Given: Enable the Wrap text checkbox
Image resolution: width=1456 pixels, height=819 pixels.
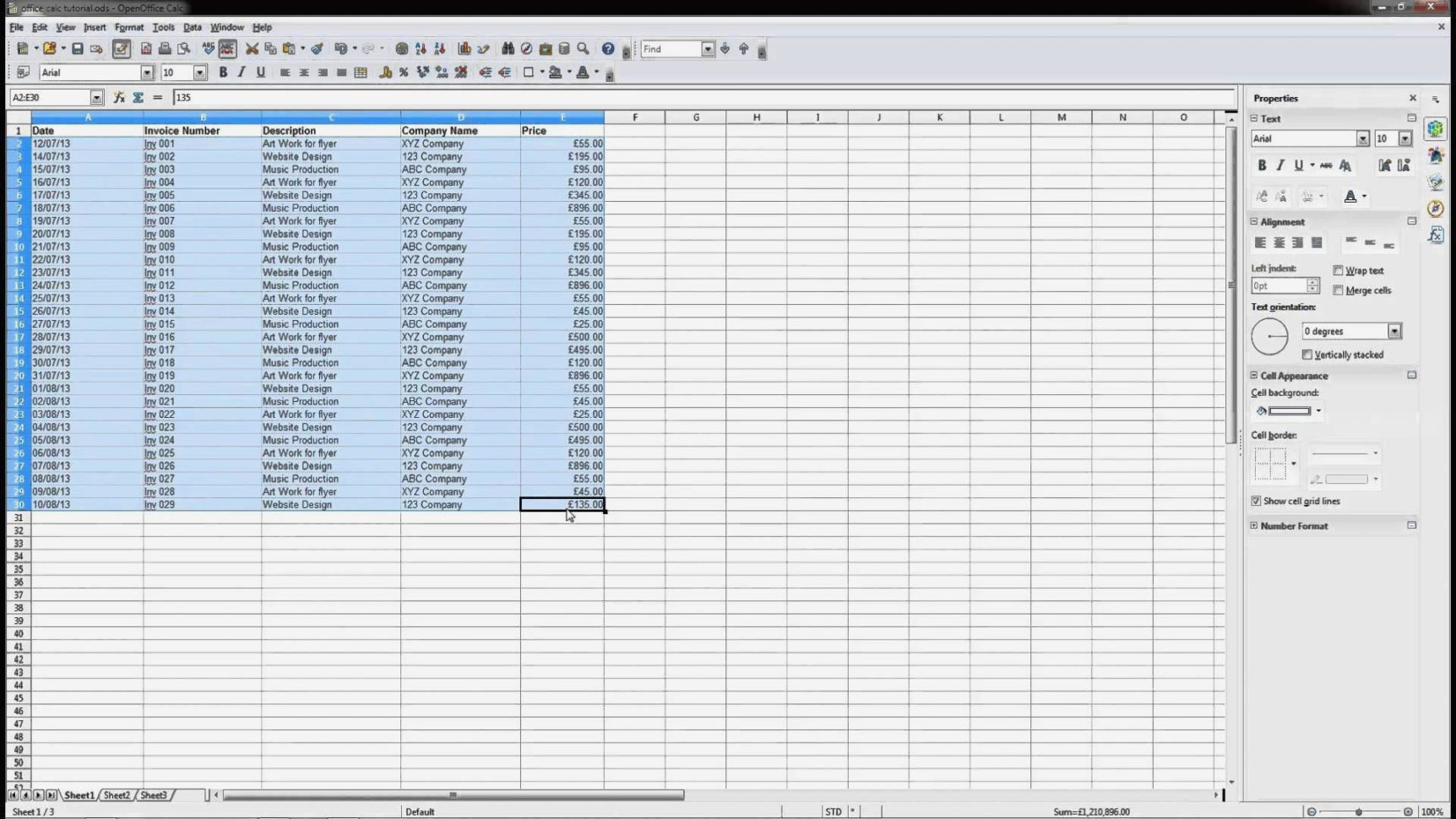Looking at the screenshot, I should click(1338, 270).
